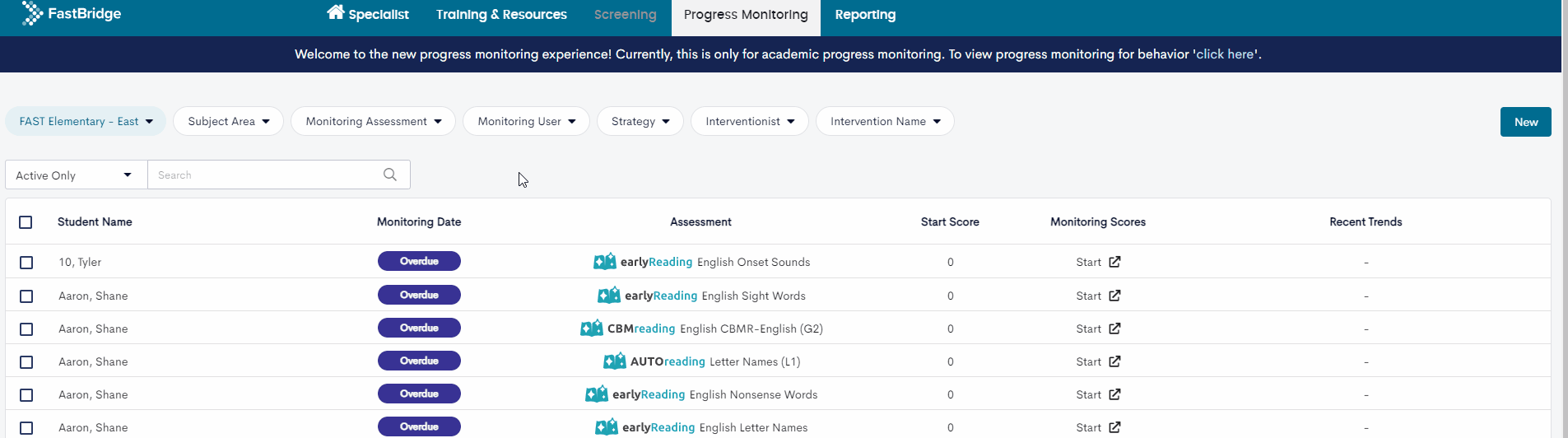Check Aaron, Shane English Sight Words row checkbox
1568x438 pixels.
pyautogui.click(x=26, y=296)
